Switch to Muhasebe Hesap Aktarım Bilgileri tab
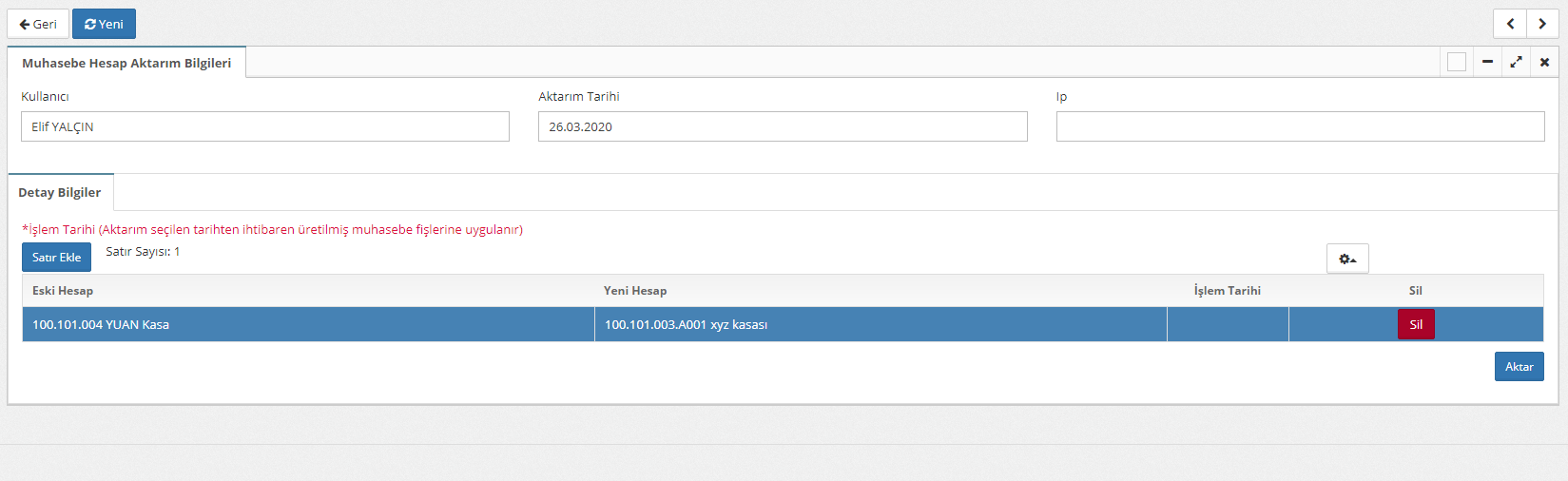This screenshot has width=1568, height=481. coord(126,63)
